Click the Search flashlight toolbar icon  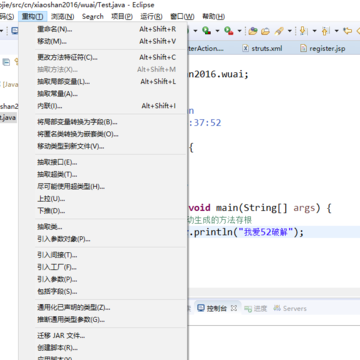click(x=279, y=31)
